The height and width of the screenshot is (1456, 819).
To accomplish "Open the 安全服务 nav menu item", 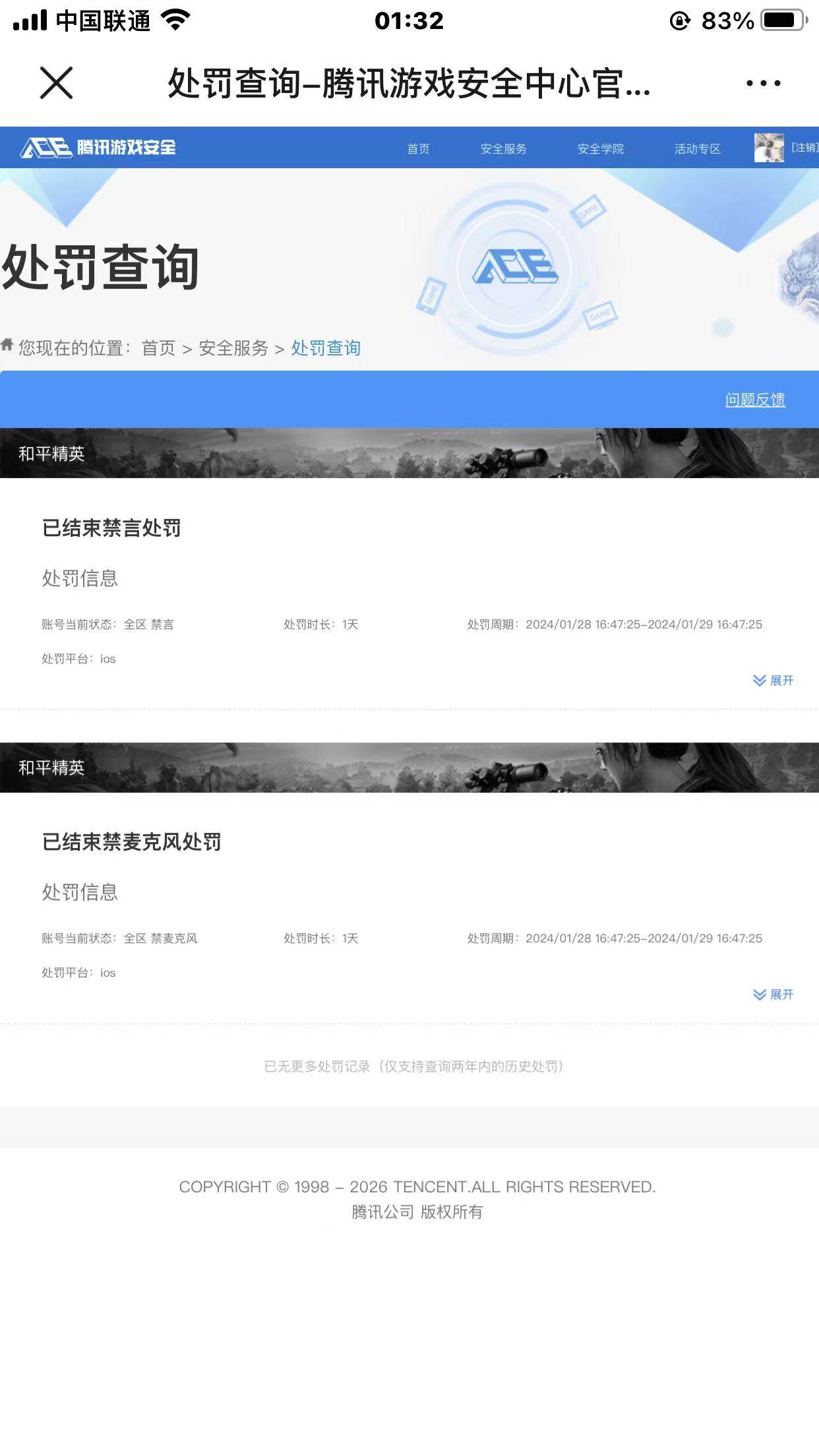I will tap(503, 148).
